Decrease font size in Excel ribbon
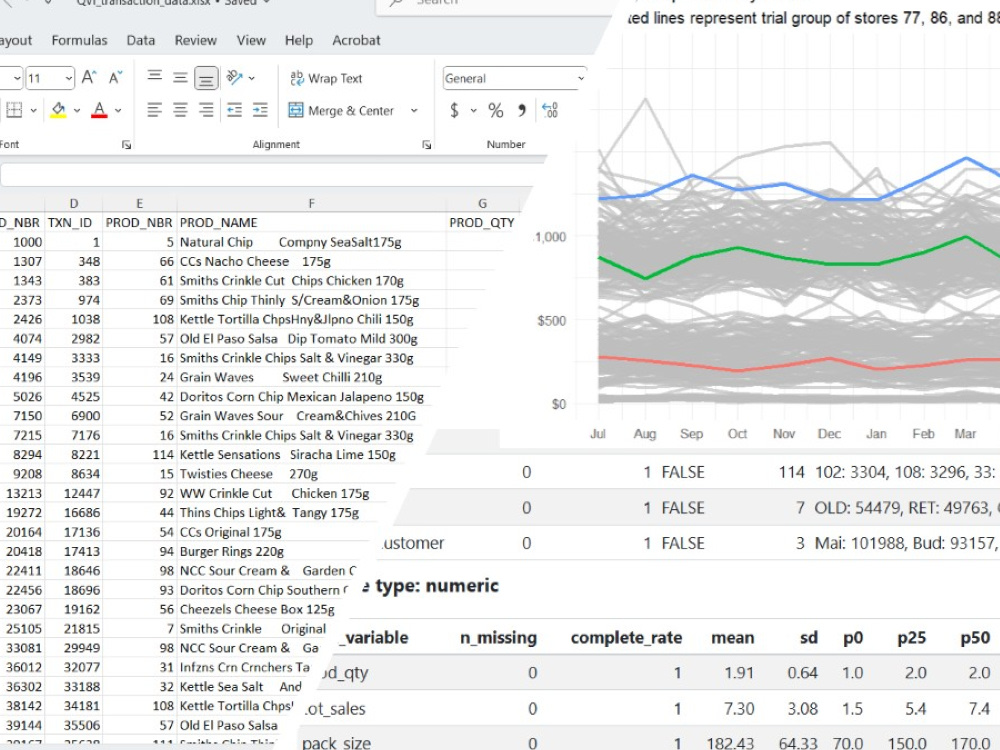 [x=115, y=78]
